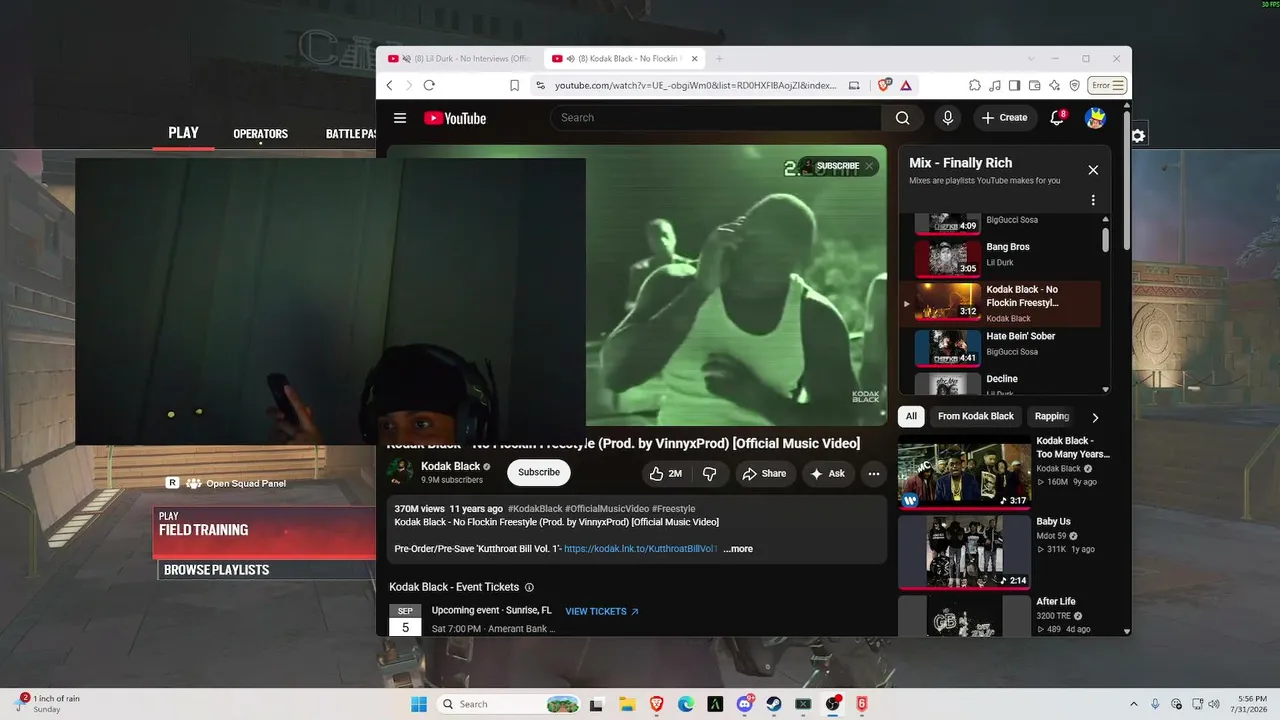Select the PLAY tab in the game
1280x720 pixels.
[x=184, y=133]
